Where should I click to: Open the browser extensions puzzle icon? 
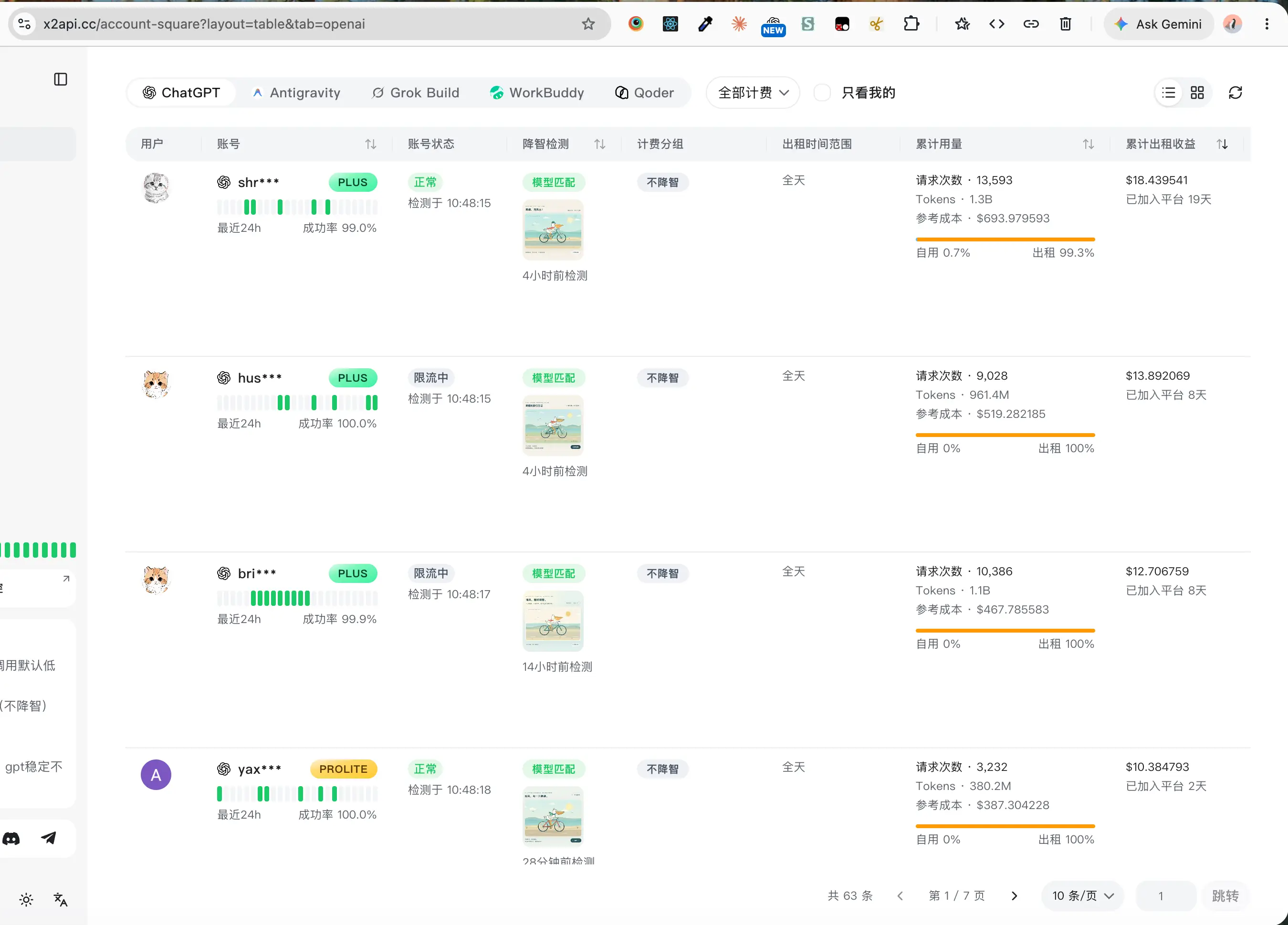coord(911,24)
